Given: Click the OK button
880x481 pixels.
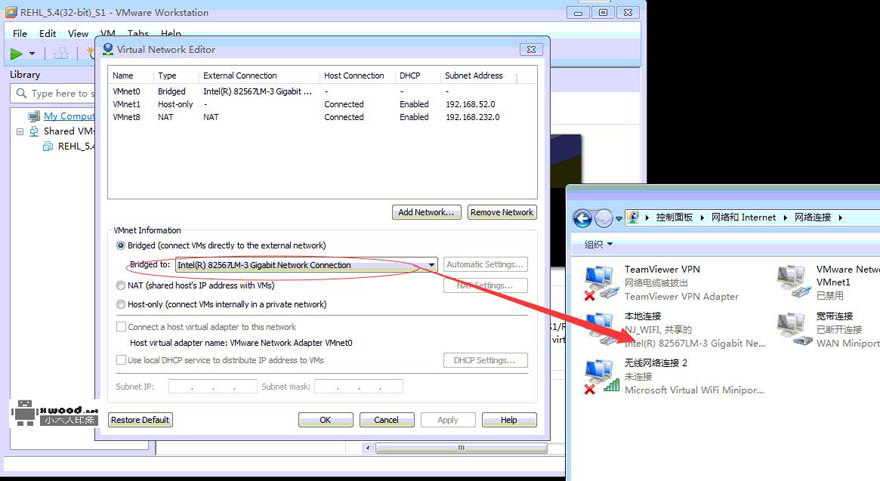Looking at the screenshot, I should 326,420.
